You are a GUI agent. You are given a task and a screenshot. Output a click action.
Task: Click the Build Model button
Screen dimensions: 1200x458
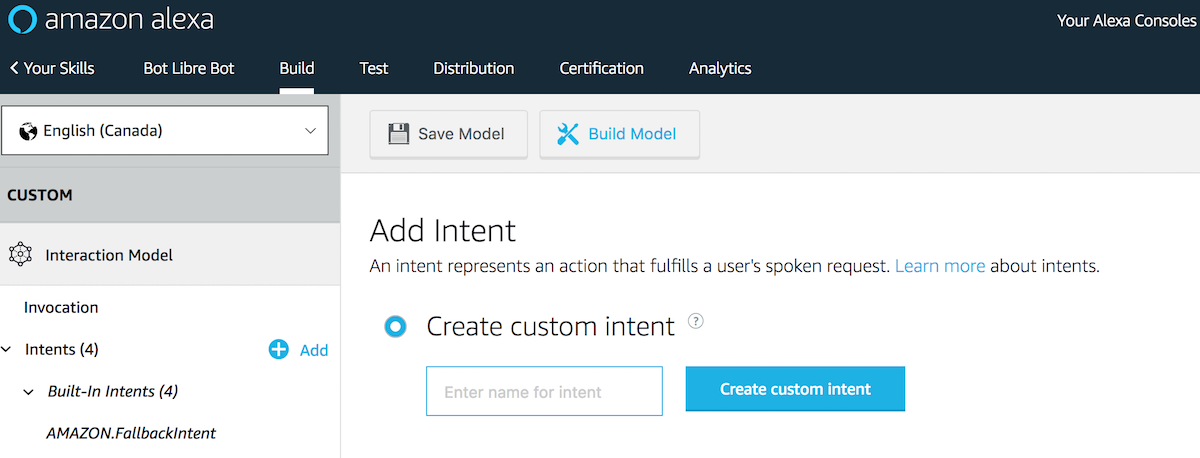619,134
